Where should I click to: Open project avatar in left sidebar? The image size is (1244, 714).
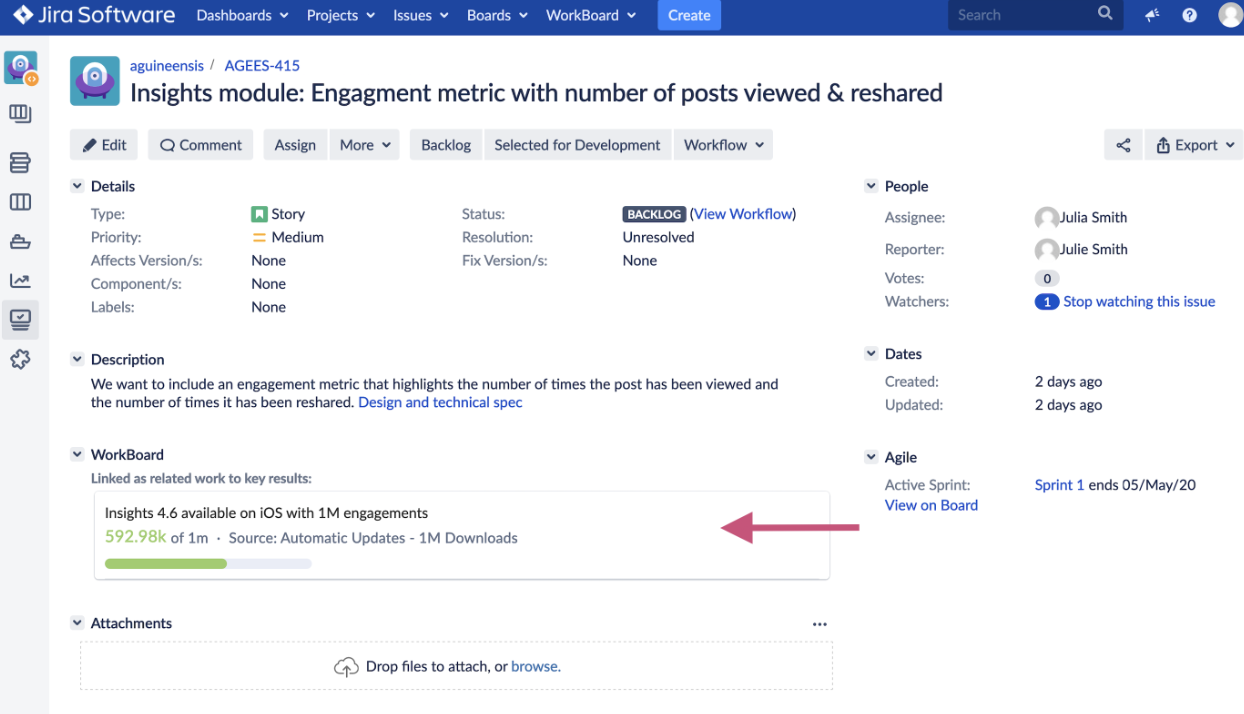pos(21,68)
